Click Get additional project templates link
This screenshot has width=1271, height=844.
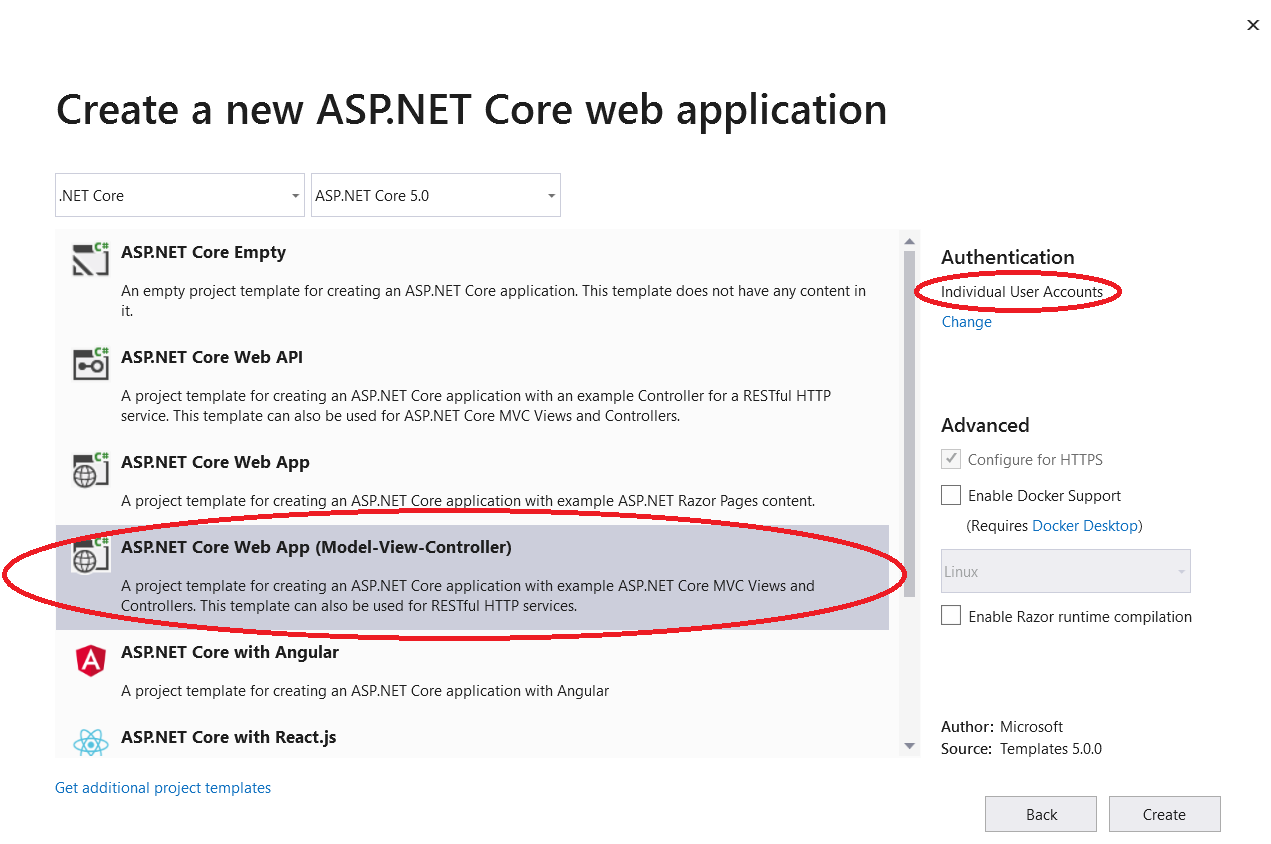click(163, 788)
